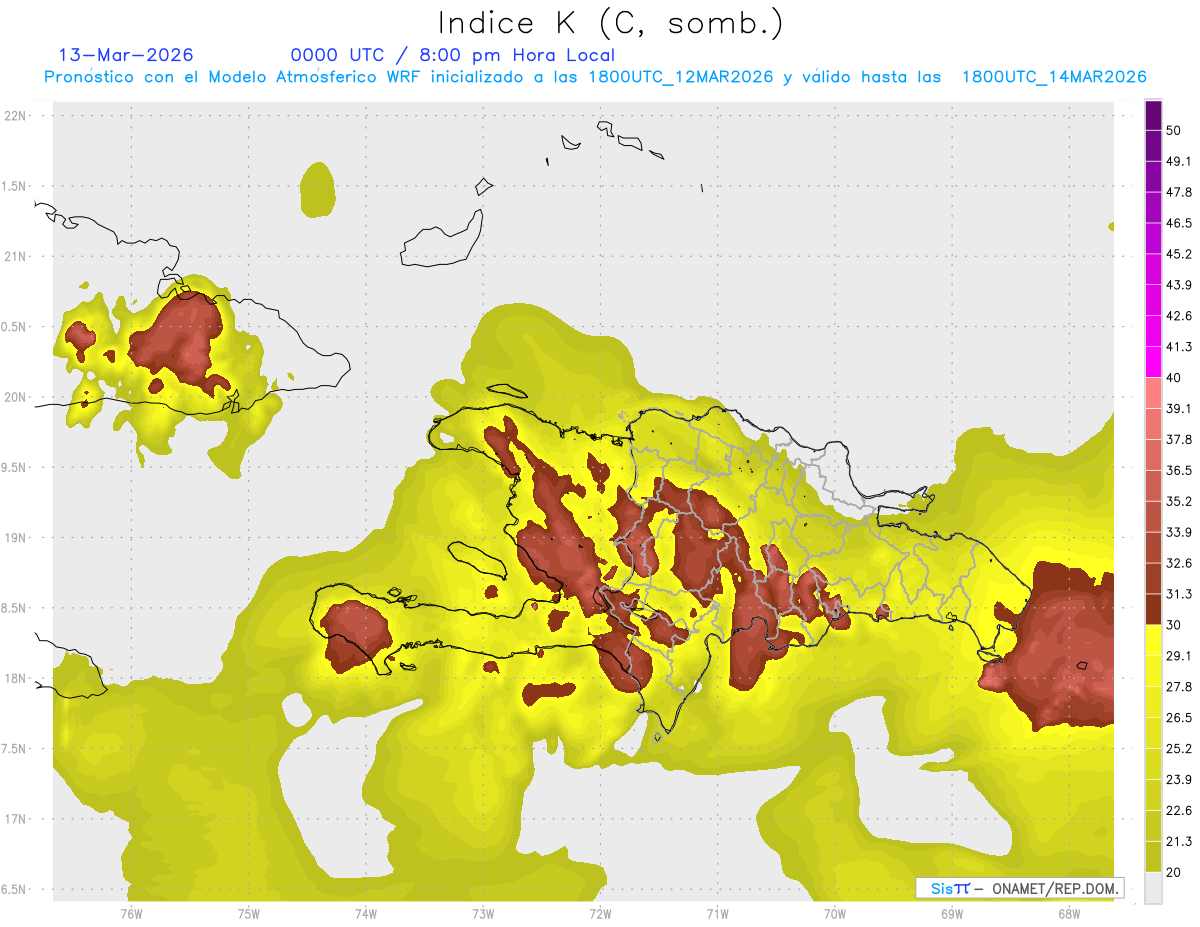Click the color bar label '41.3'
Viewport: 1200px width, 927px height.
pos(1179,347)
